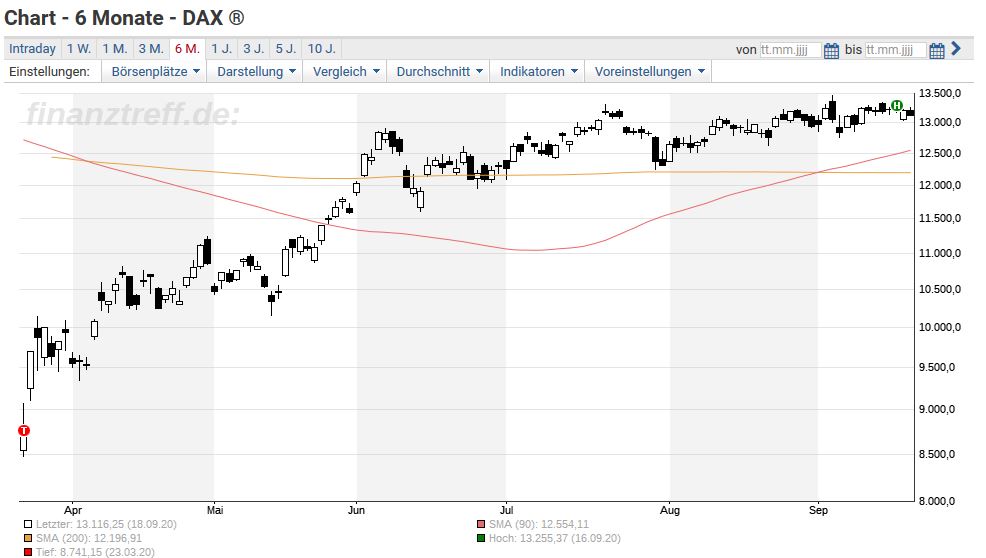Click the 'Chart - 6 Monate - DAX' heading
The image size is (986, 558).
[124, 18]
